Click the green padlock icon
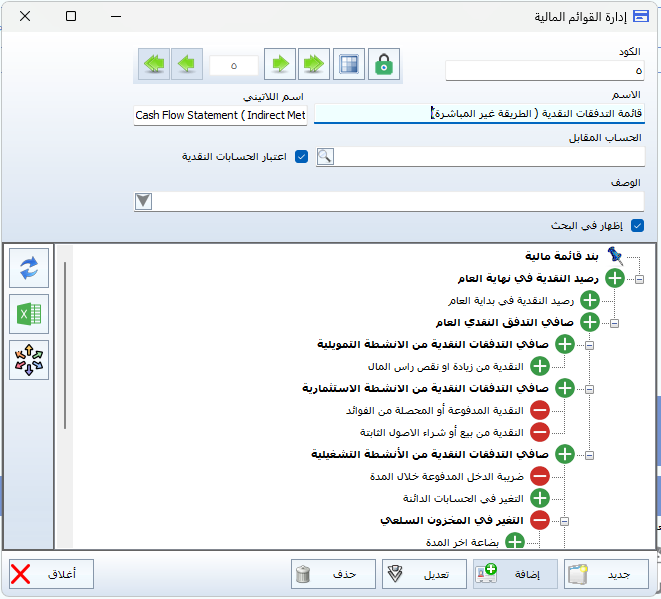This screenshot has width=661, height=599. [x=383, y=64]
